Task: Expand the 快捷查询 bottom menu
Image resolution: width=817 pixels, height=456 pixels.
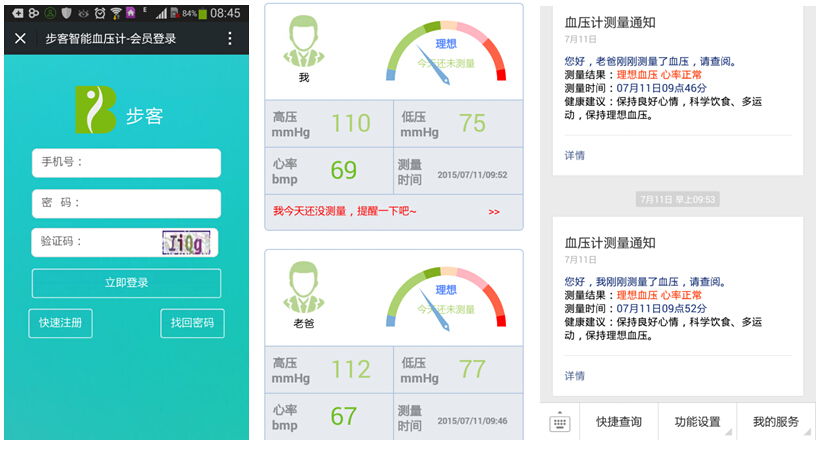Action: [618, 422]
